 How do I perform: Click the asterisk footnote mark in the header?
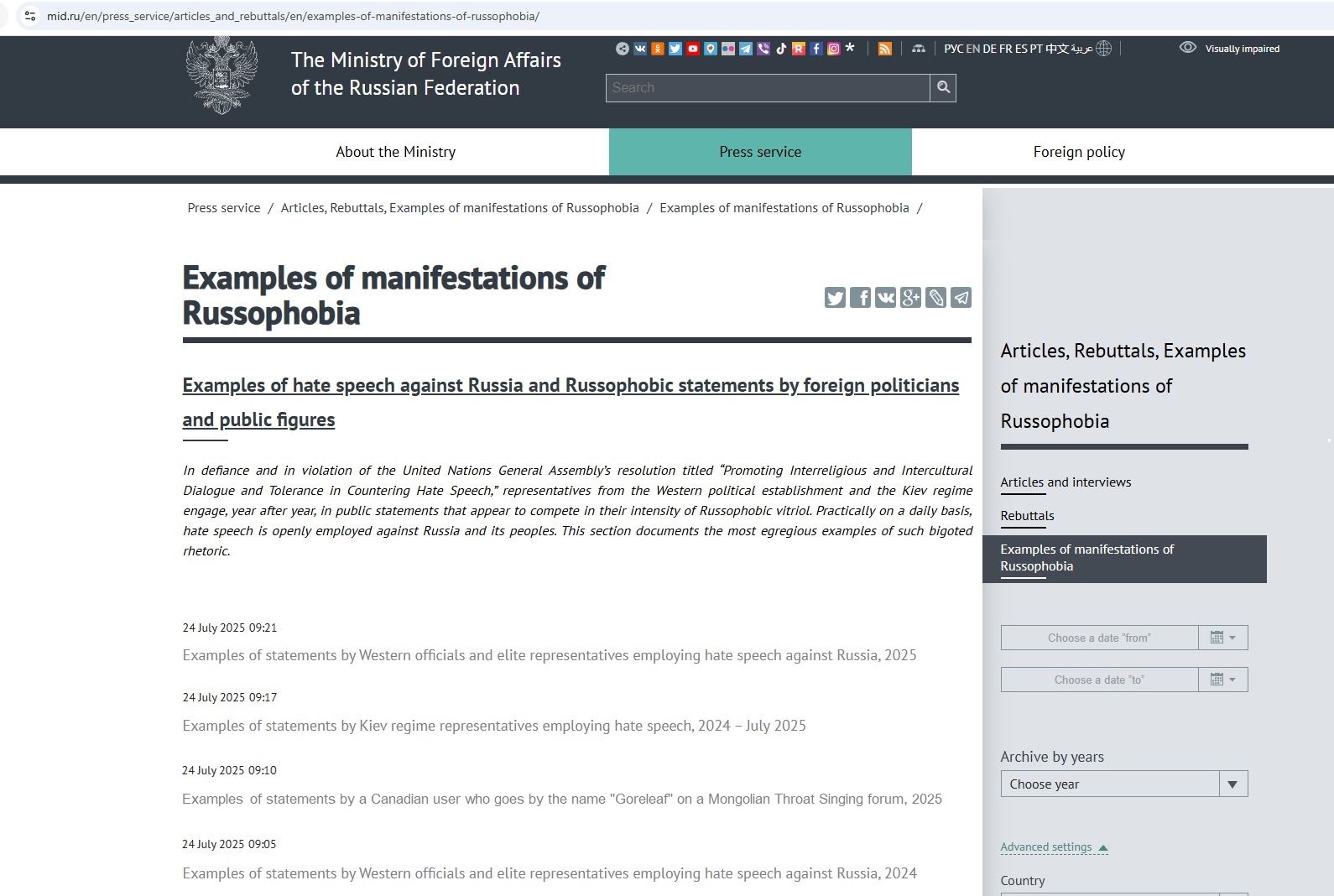pyautogui.click(x=850, y=48)
